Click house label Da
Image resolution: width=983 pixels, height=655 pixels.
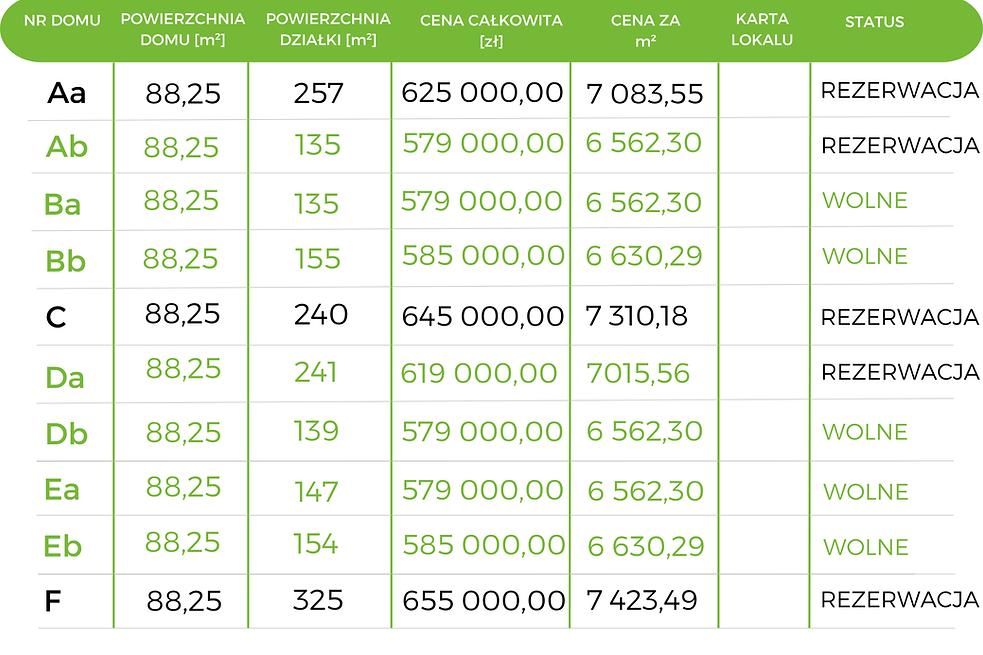[65, 378]
